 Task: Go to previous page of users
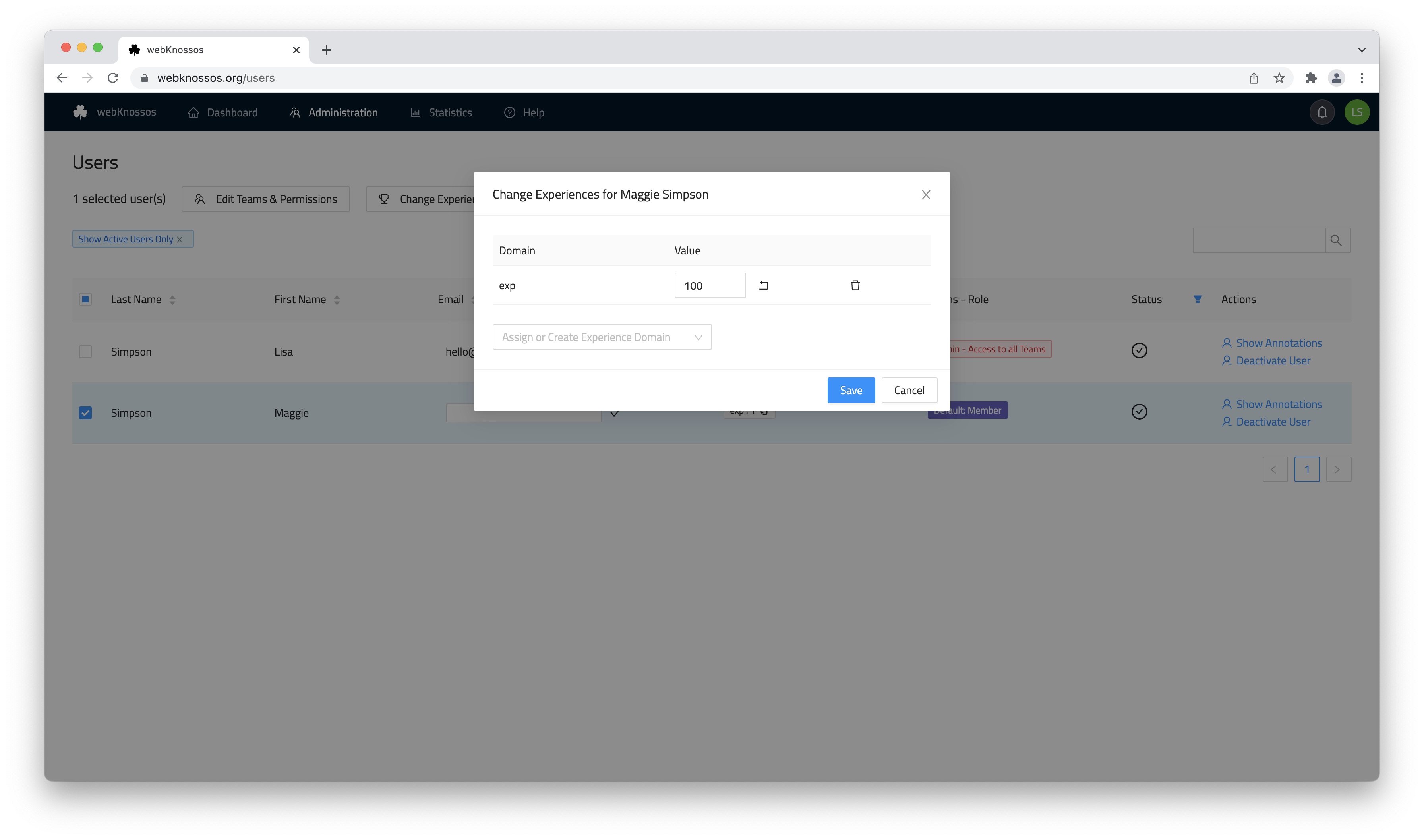click(x=1275, y=469)
